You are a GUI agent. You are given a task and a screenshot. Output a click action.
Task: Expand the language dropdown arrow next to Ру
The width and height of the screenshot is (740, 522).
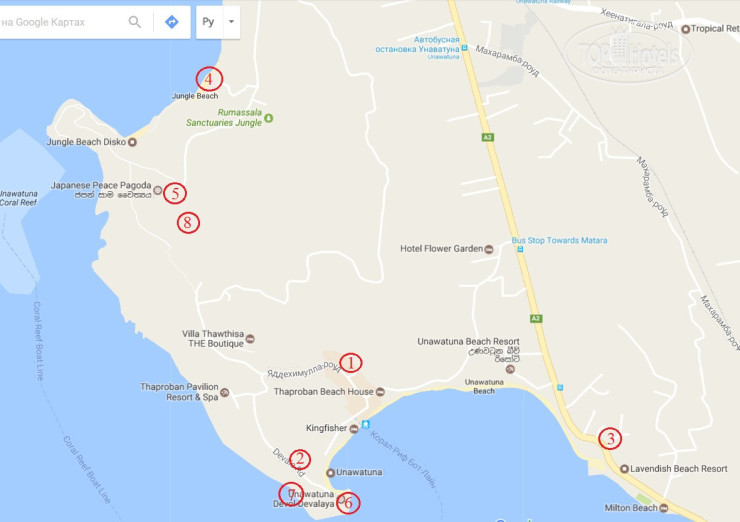(231, 22)
